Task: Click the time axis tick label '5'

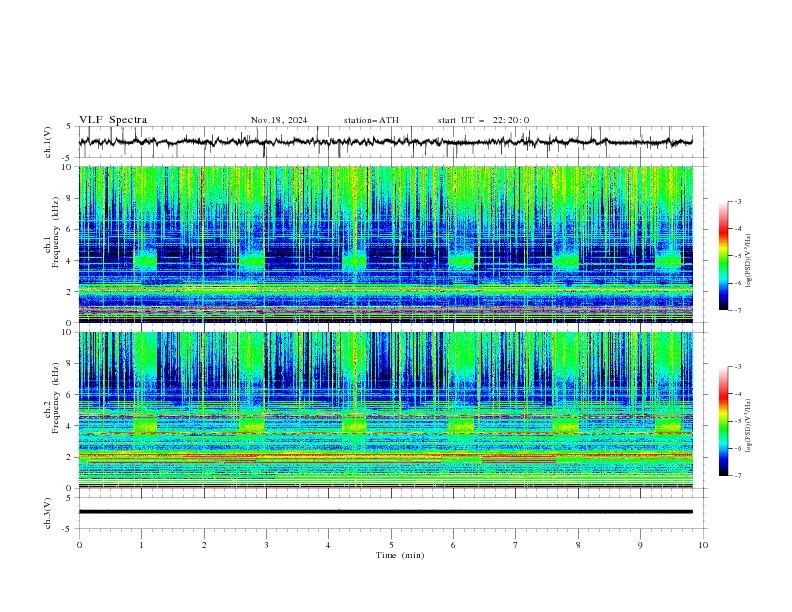Action: (x=391, y=545)
